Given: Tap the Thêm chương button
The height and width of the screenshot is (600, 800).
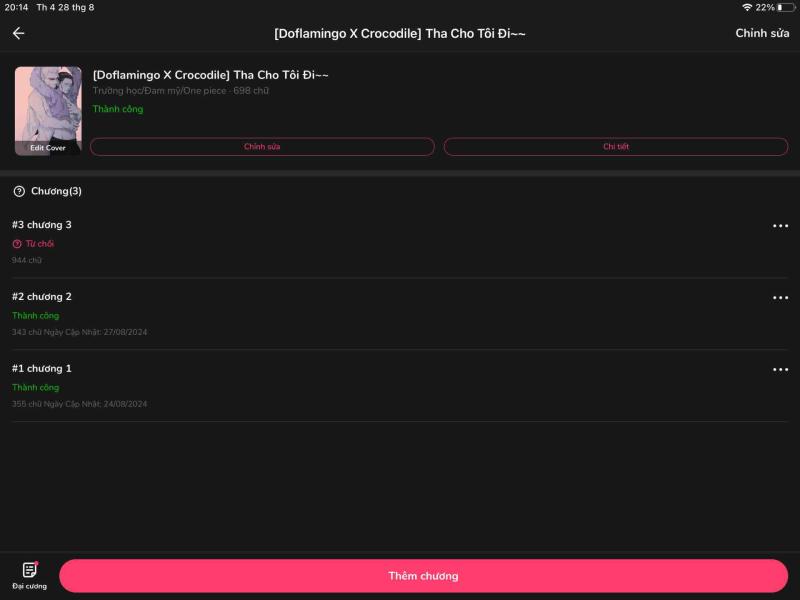Looking at the screenshot, I should coord(423,576).
